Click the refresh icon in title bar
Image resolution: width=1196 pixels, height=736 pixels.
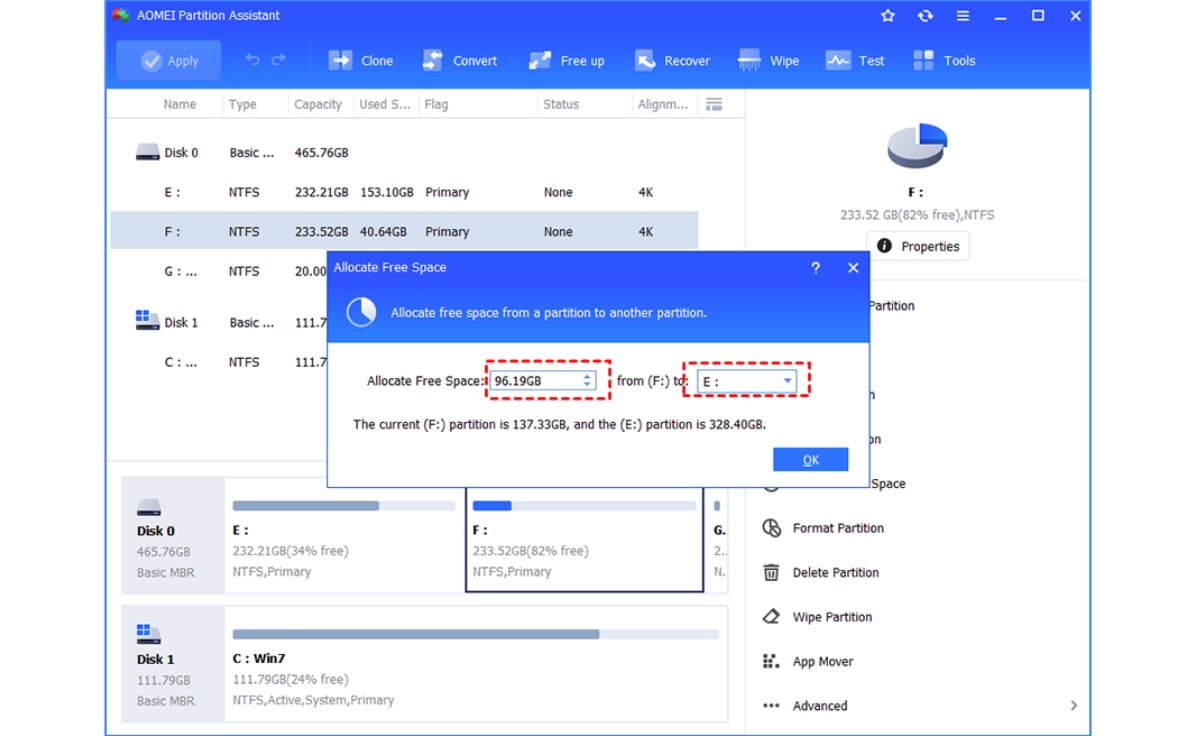point(925,15)
